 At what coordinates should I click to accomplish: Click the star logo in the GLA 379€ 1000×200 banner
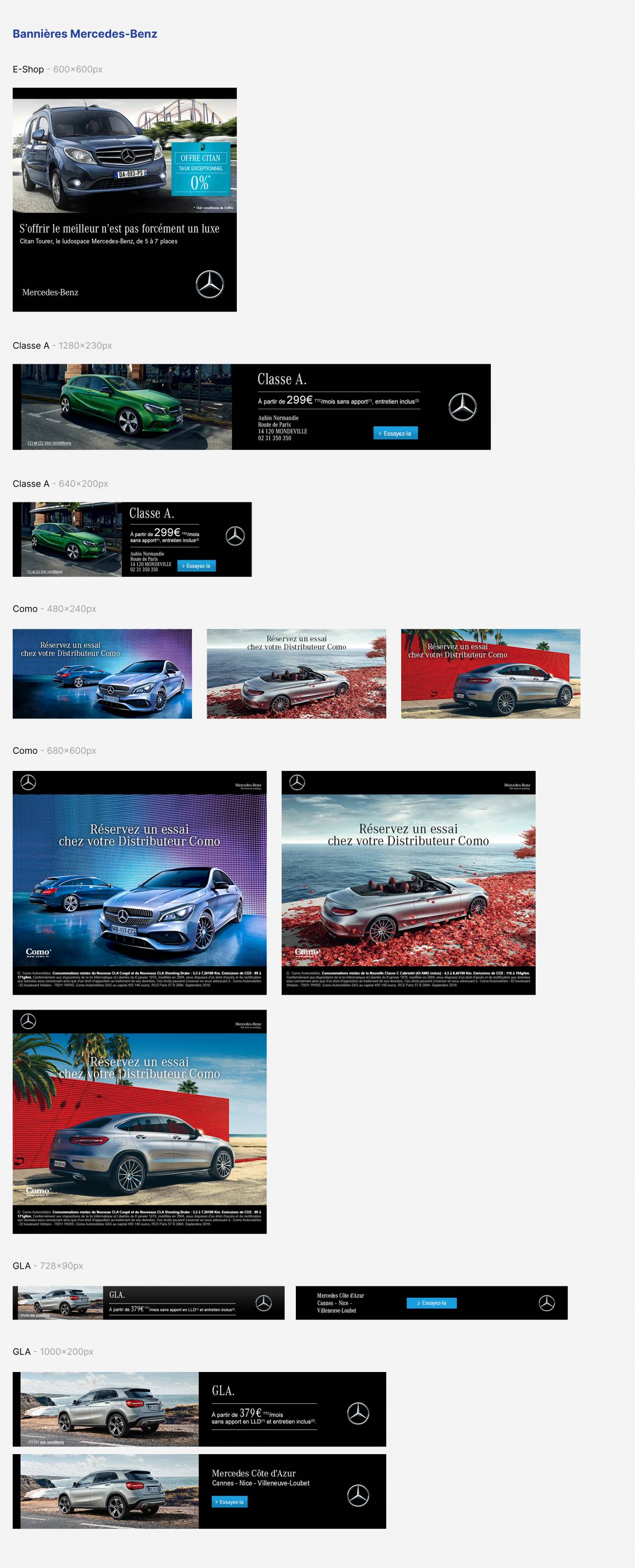(x=358, y=1413)
